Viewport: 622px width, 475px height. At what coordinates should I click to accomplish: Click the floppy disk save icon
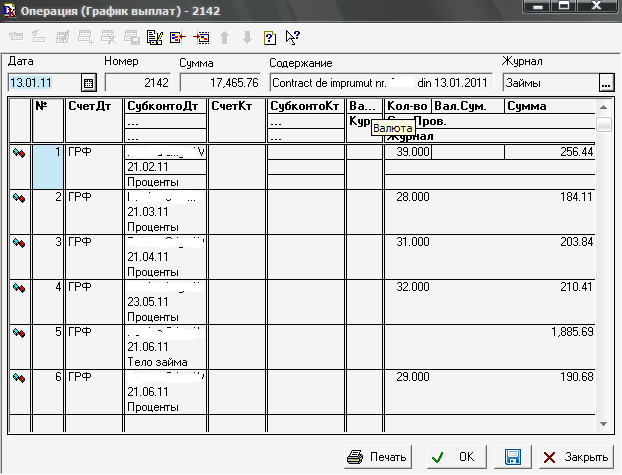(512, 456)
